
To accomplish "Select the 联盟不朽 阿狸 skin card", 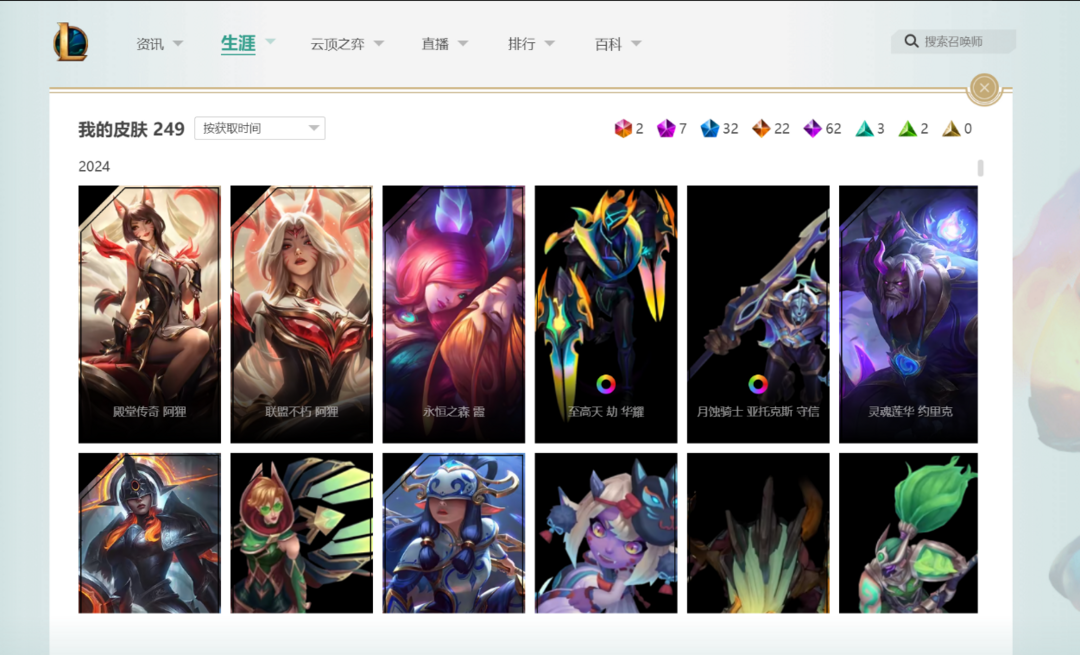I will (302, 314).
